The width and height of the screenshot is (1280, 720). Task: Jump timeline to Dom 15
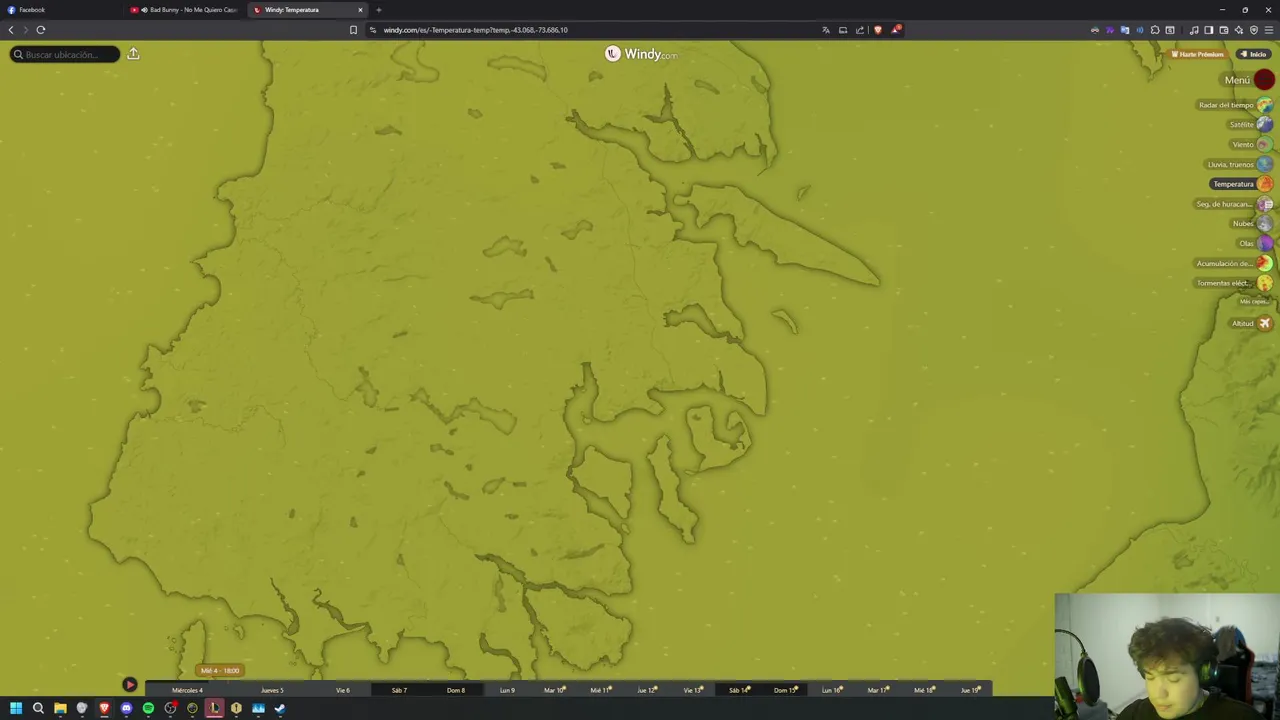pyautogui.click(x=785, y=690)
